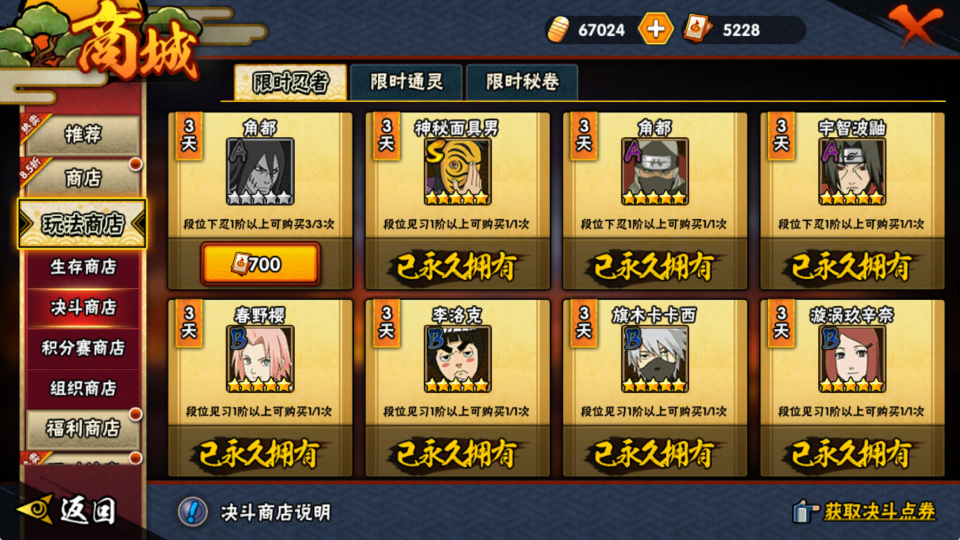Click the duel ticket currency icon
Image resolution: width=960 pixels, height=540 pixels.
pyautogui.click(x=697, y=29)
